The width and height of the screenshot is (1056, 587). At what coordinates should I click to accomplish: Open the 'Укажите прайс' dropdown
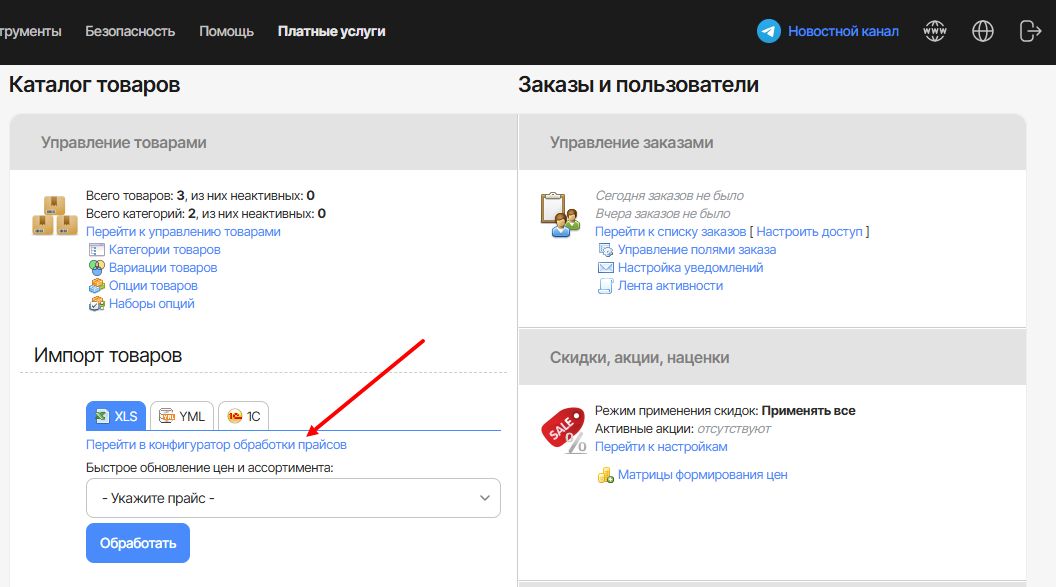293,498
